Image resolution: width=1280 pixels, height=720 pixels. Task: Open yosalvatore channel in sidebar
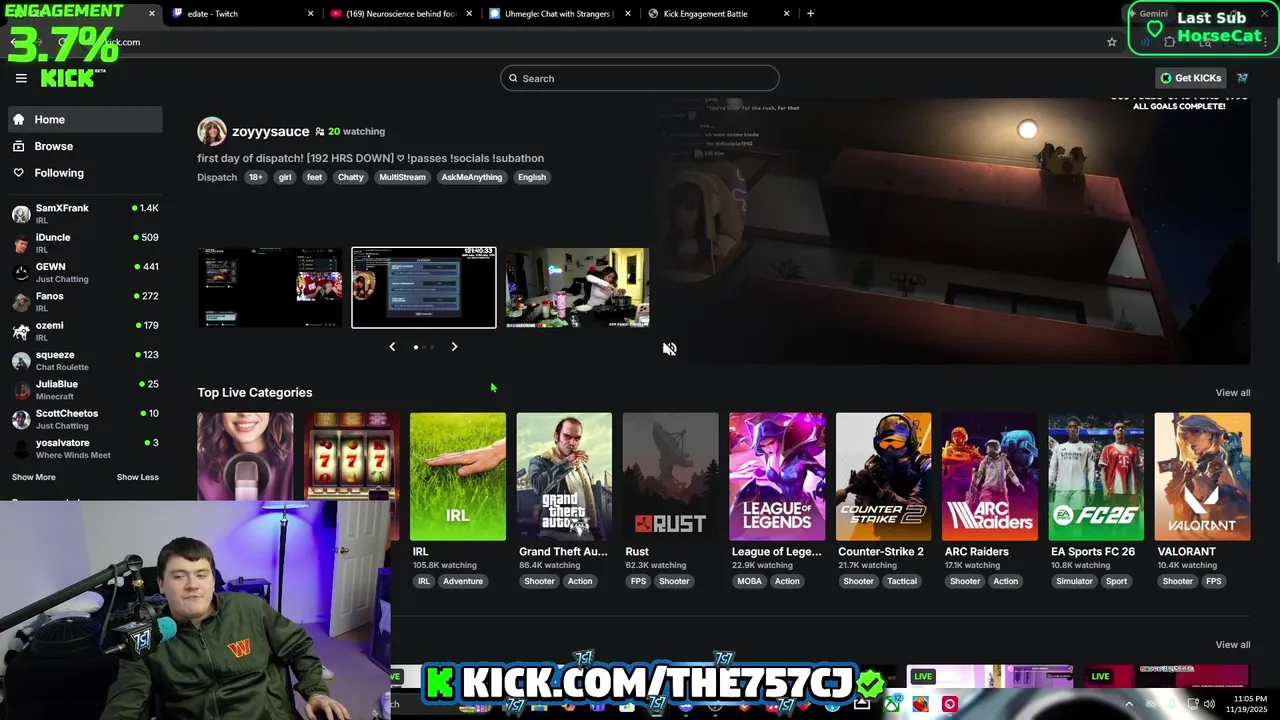pyautogui.click(x=85, y=448)
